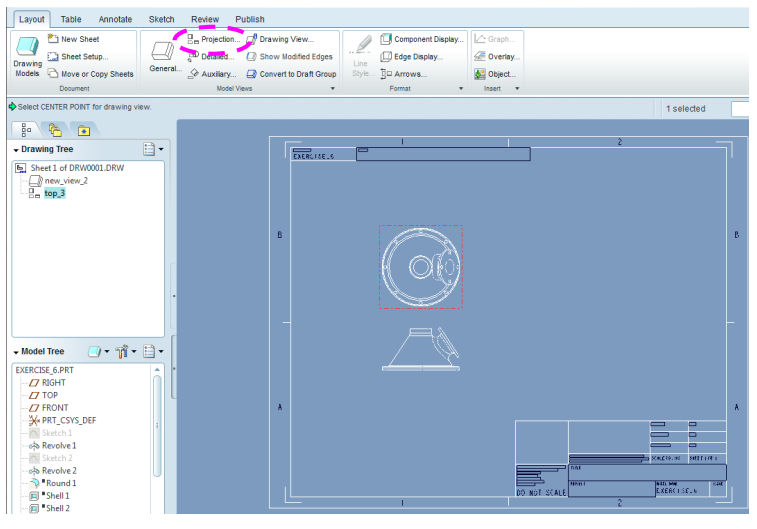This screenshot has width=757, height=529.
Task: Open the Table ribbon tab
Action: [x=71, y=19]
